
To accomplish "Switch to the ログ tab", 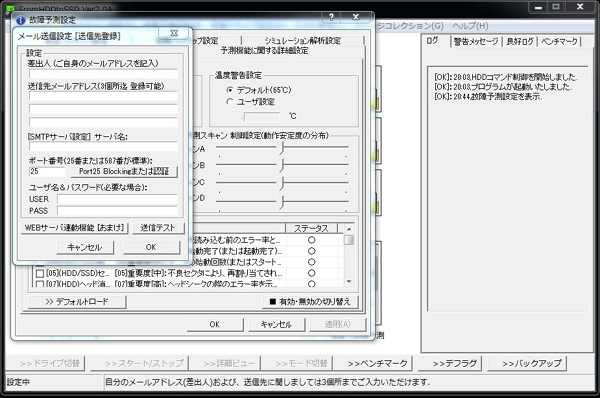I will pos(433,41).
